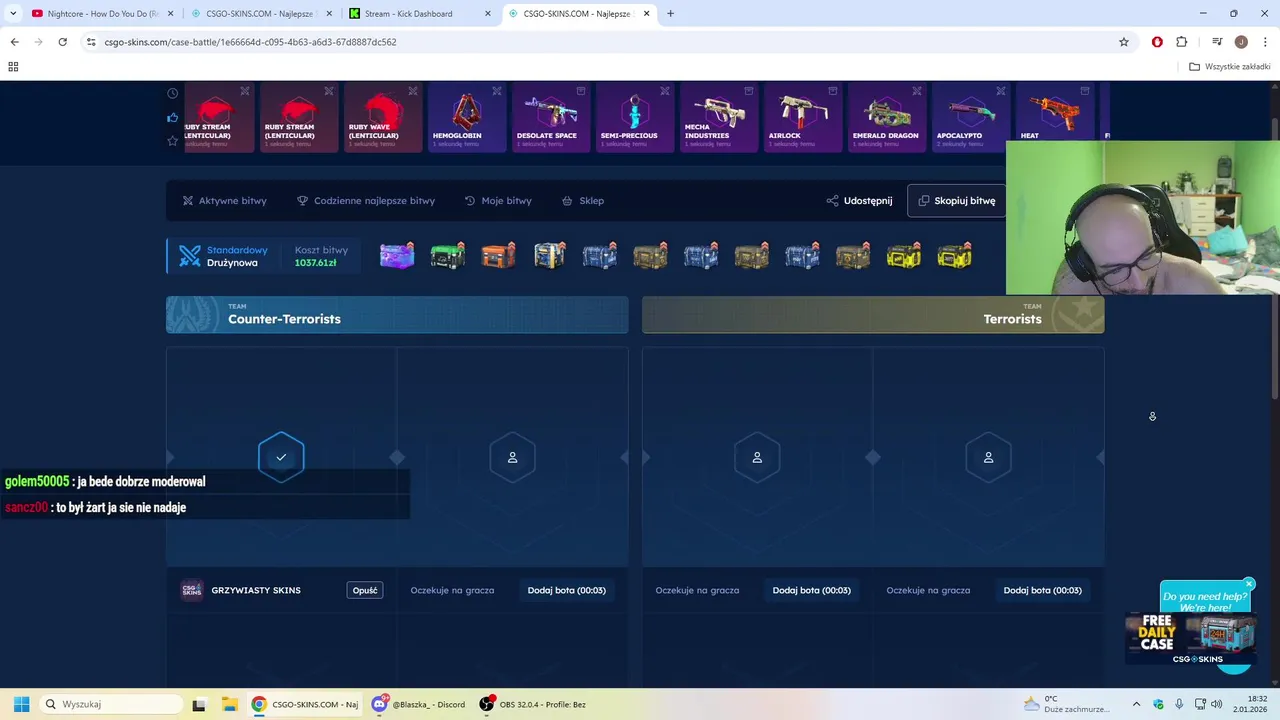
Task: Click the Skopiuj bitwę button
Action: pyautogui.click(x=957, y=201)
